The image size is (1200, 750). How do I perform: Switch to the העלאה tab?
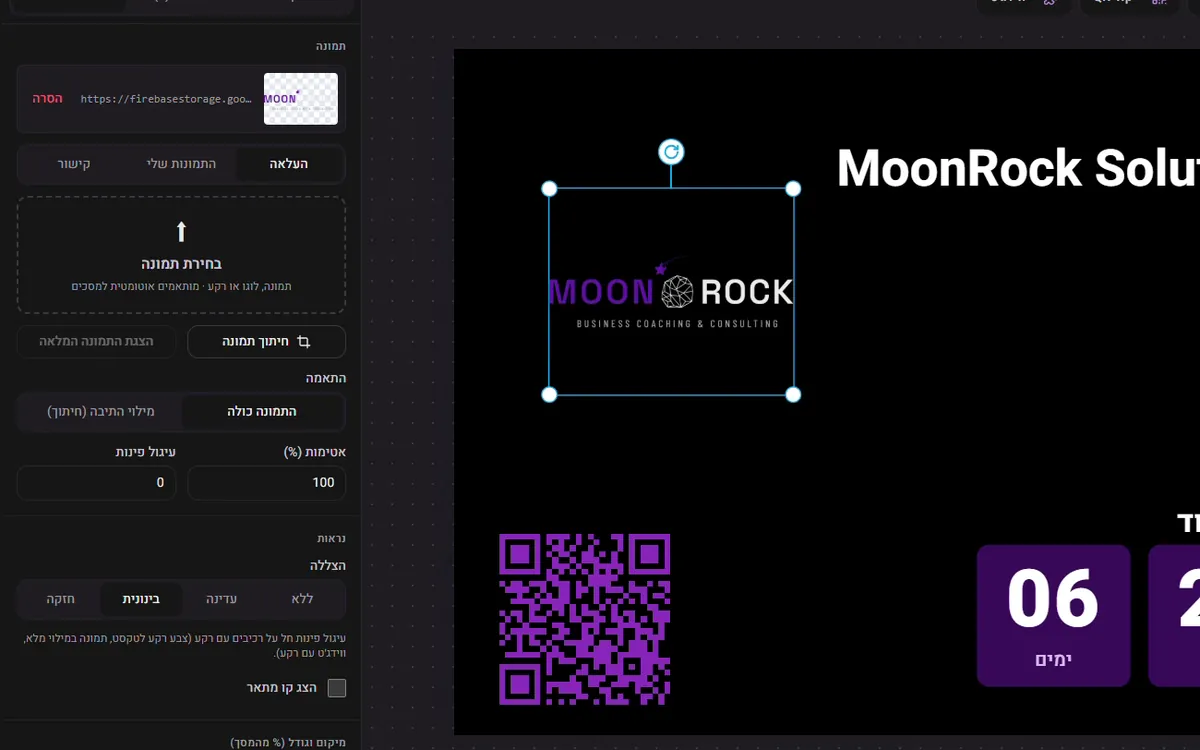[289, 163]
